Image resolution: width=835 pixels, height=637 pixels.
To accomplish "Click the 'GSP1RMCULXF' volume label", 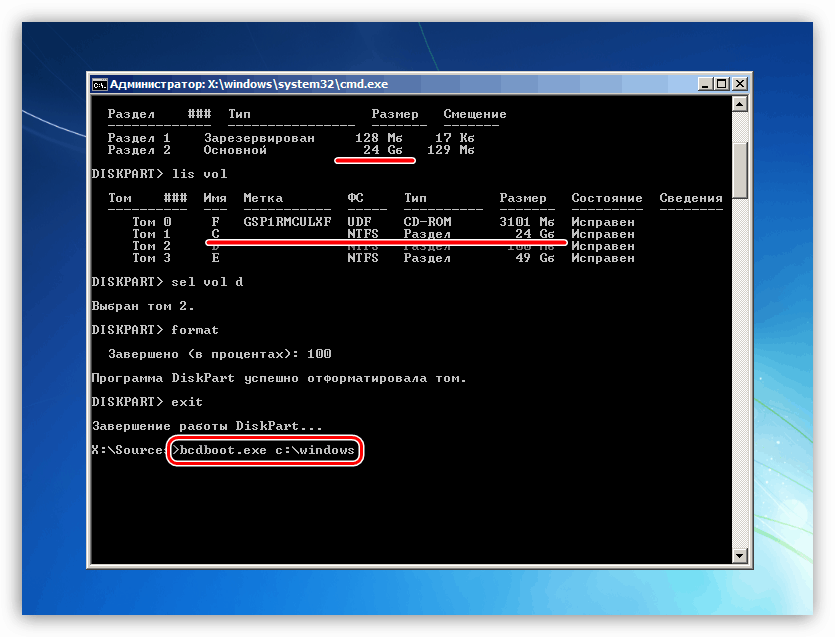I will [287, 222].
